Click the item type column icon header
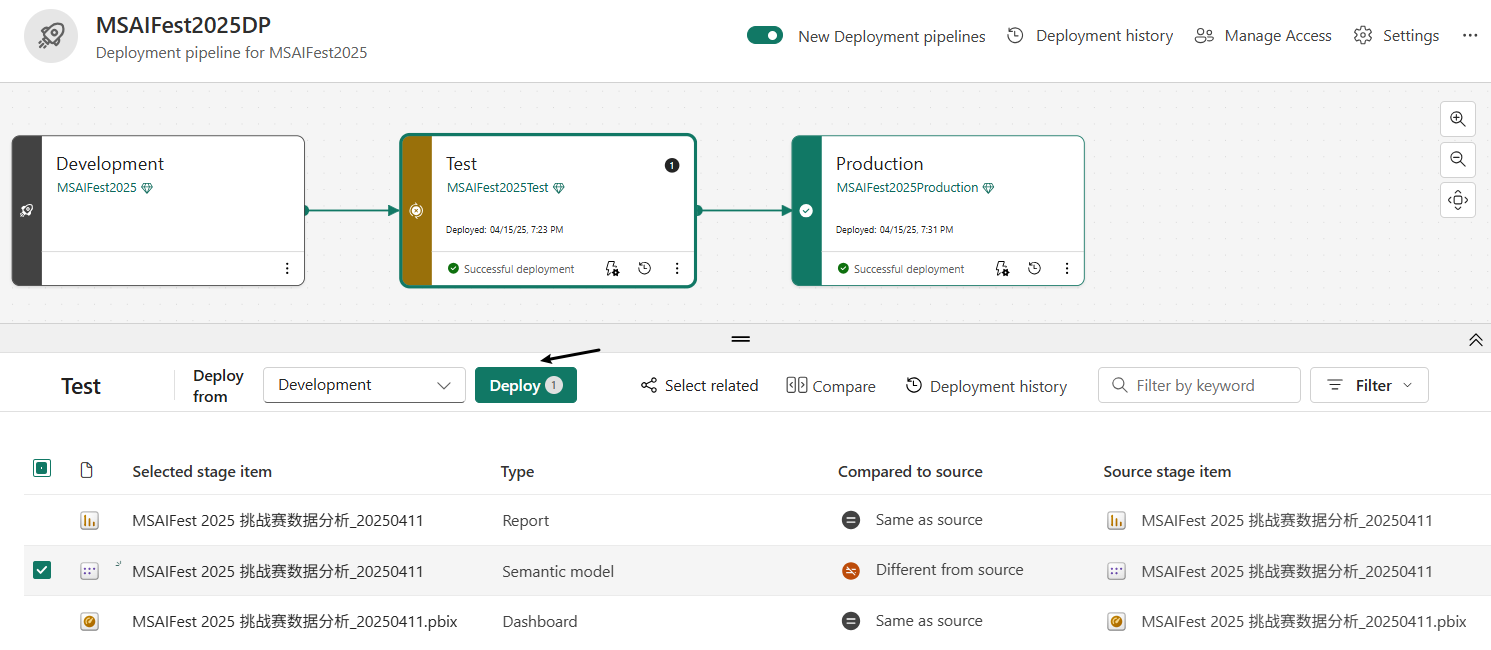Viewport: 1491px width, 650px height. [x=87, y=470]
